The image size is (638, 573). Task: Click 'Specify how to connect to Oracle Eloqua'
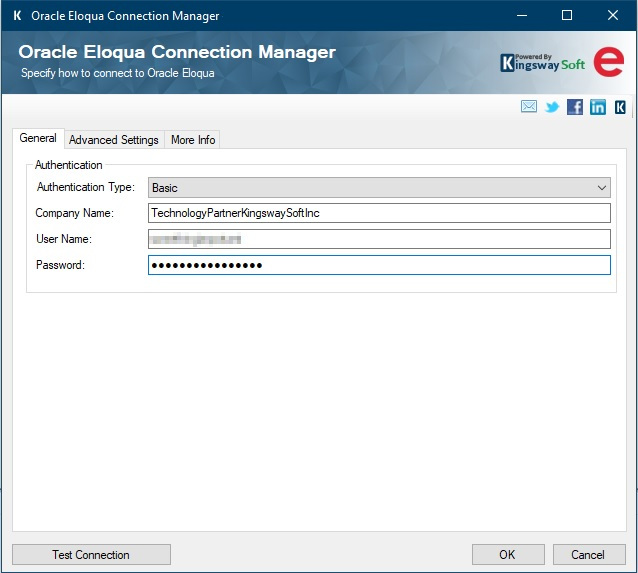118,73
